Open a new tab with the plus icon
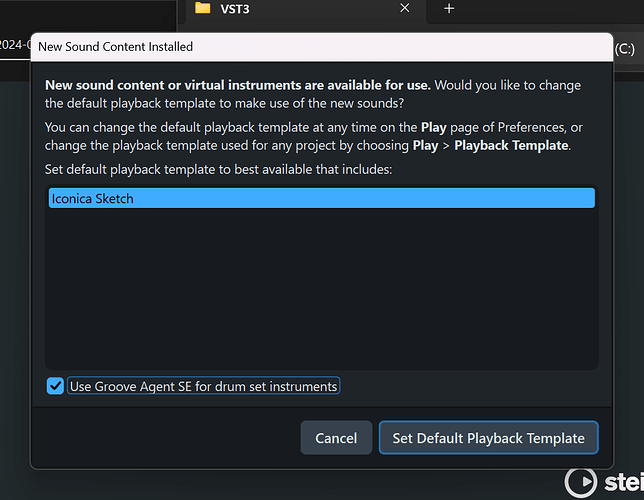 (449, 9)
